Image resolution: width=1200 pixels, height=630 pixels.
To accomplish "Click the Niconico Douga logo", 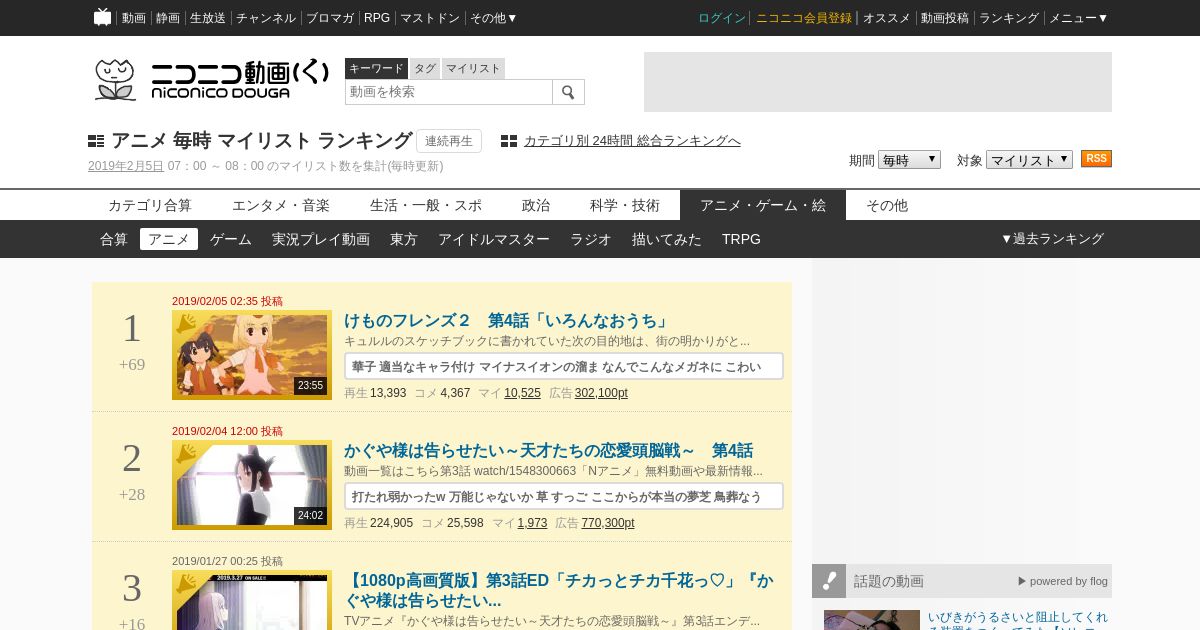I will 211,80.
